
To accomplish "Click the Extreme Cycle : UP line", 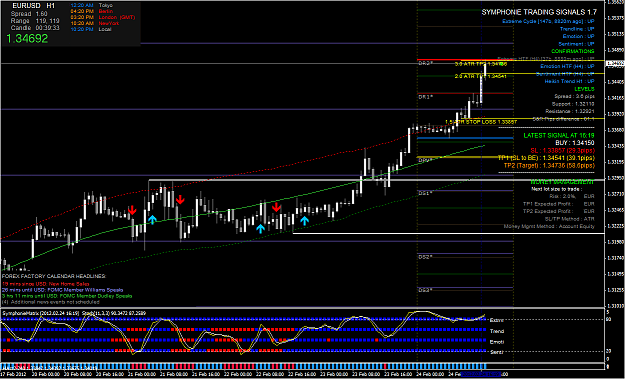I will (x=548, y=21).
